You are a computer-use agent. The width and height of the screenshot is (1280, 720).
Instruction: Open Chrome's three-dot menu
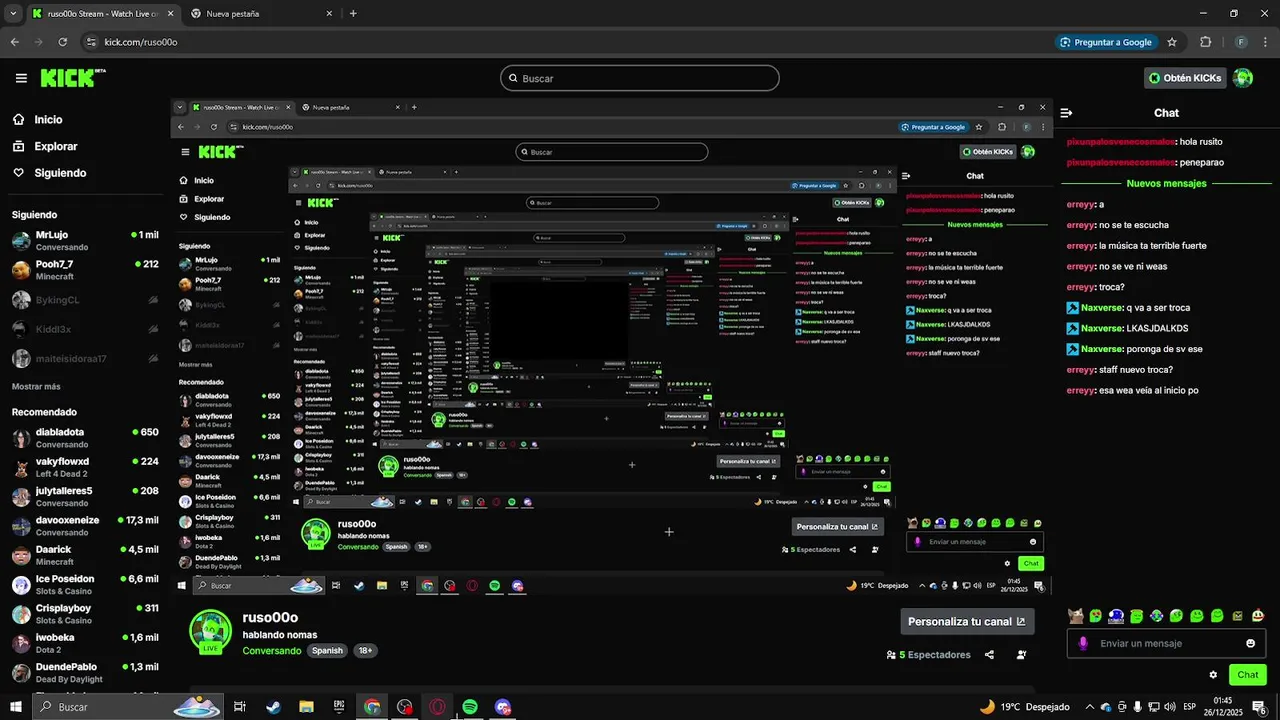(1263, 42)
